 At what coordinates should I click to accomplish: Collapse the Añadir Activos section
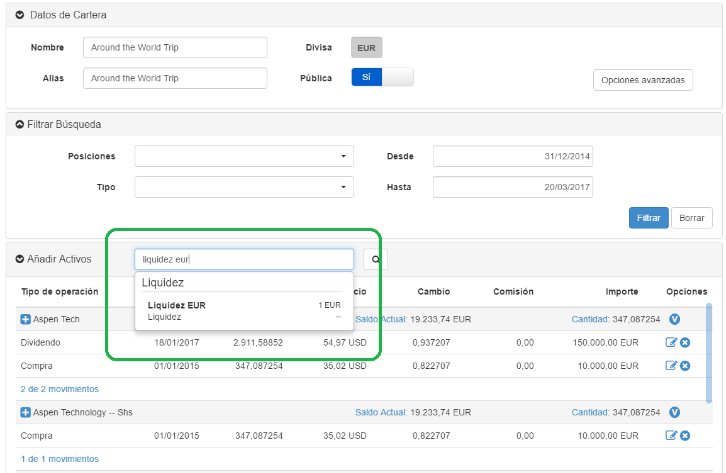point(19,259)
